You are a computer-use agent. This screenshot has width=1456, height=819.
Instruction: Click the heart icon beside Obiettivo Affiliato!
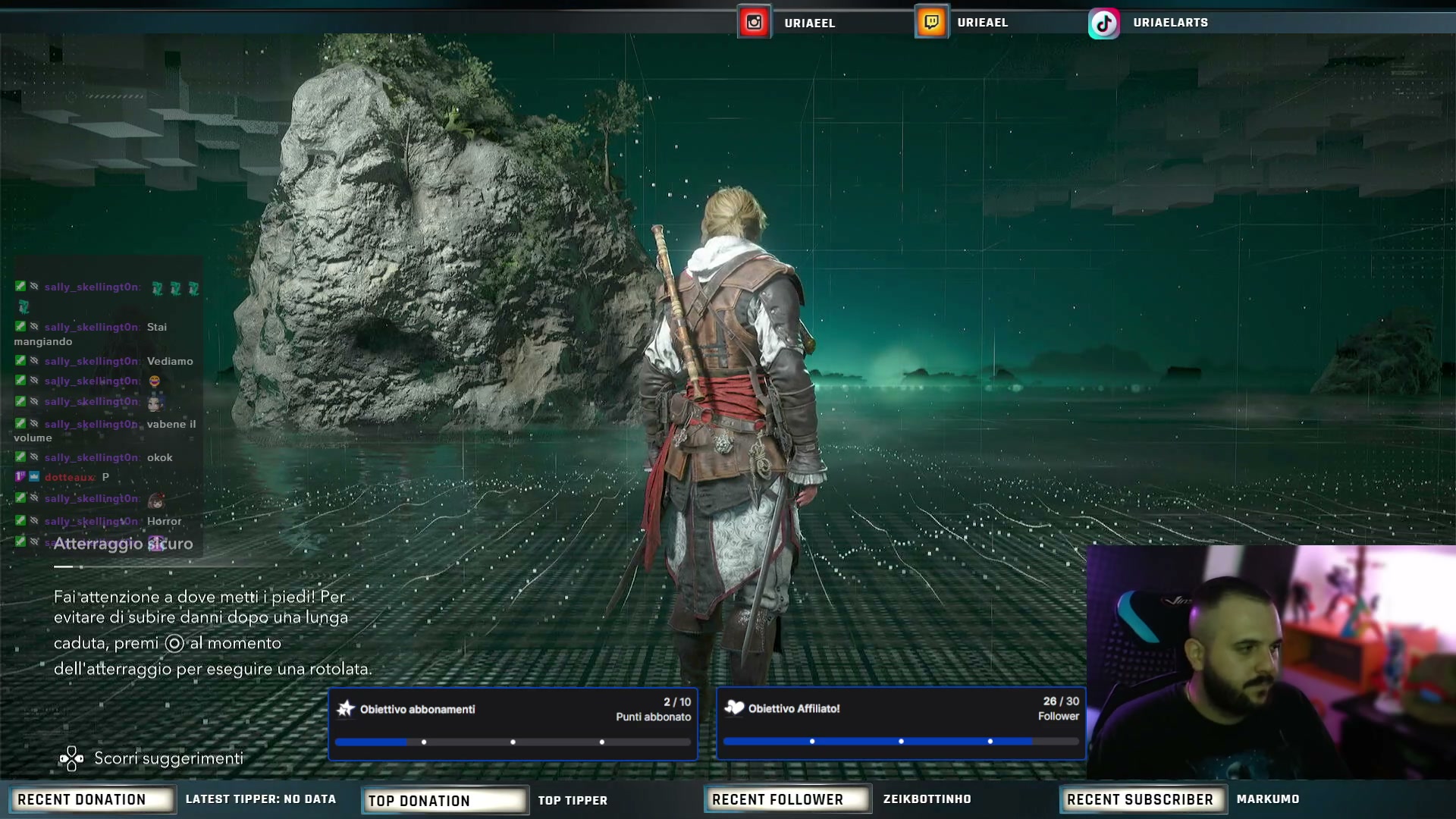point(734,708)
